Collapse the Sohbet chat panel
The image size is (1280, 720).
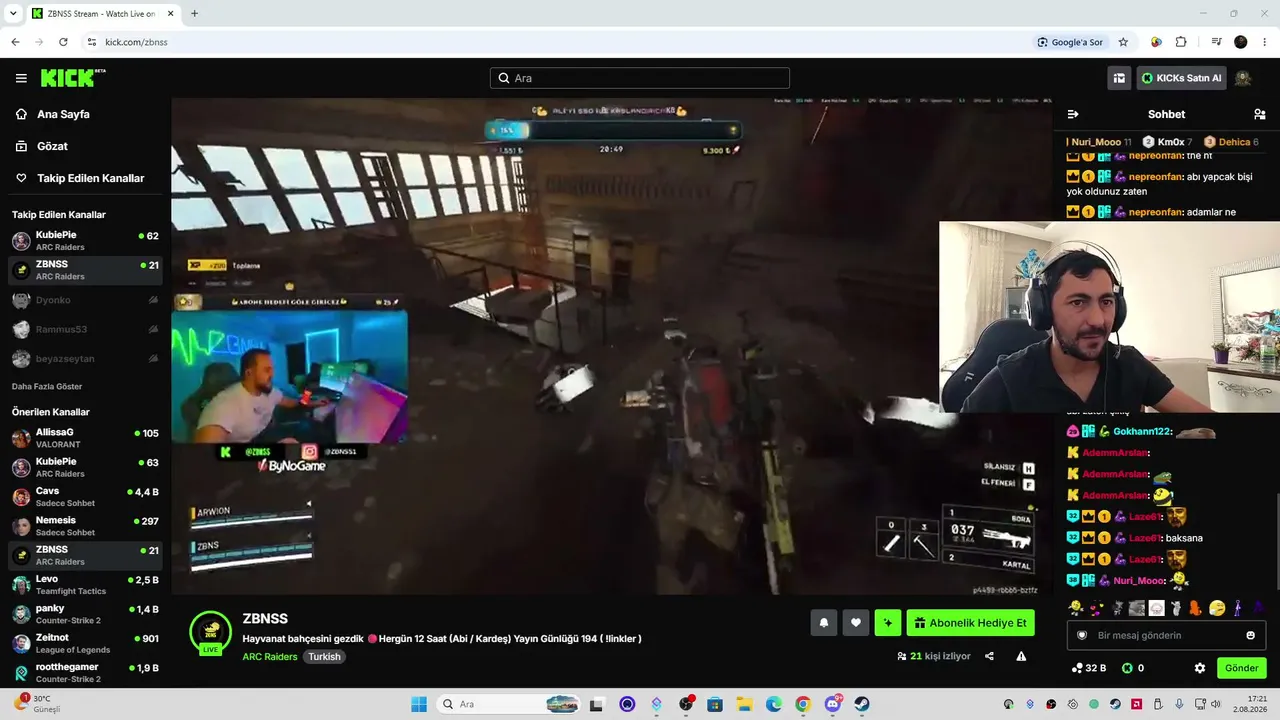1073,114
